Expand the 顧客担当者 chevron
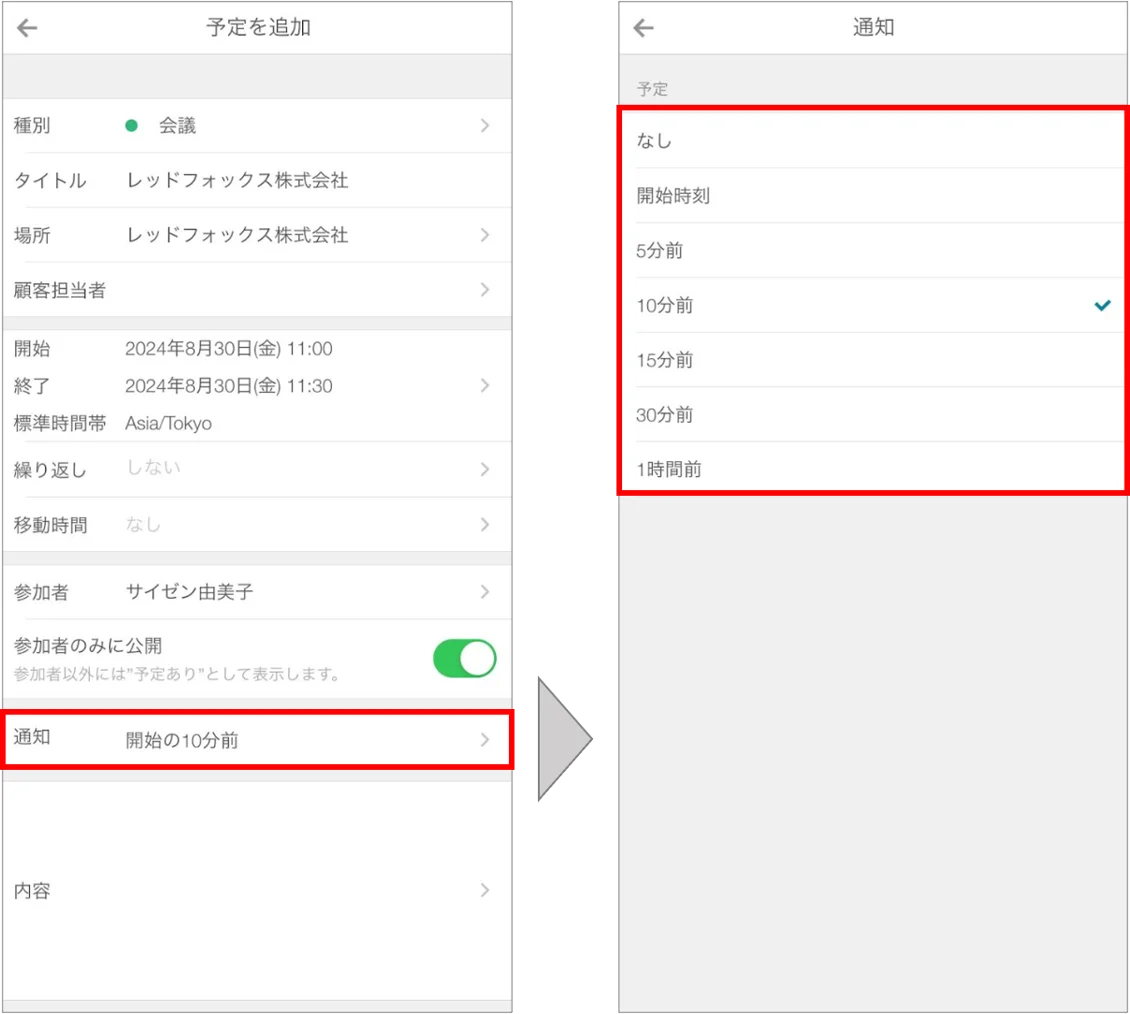The width and height of the screenshot is (1130, 1014). point(485,290)
